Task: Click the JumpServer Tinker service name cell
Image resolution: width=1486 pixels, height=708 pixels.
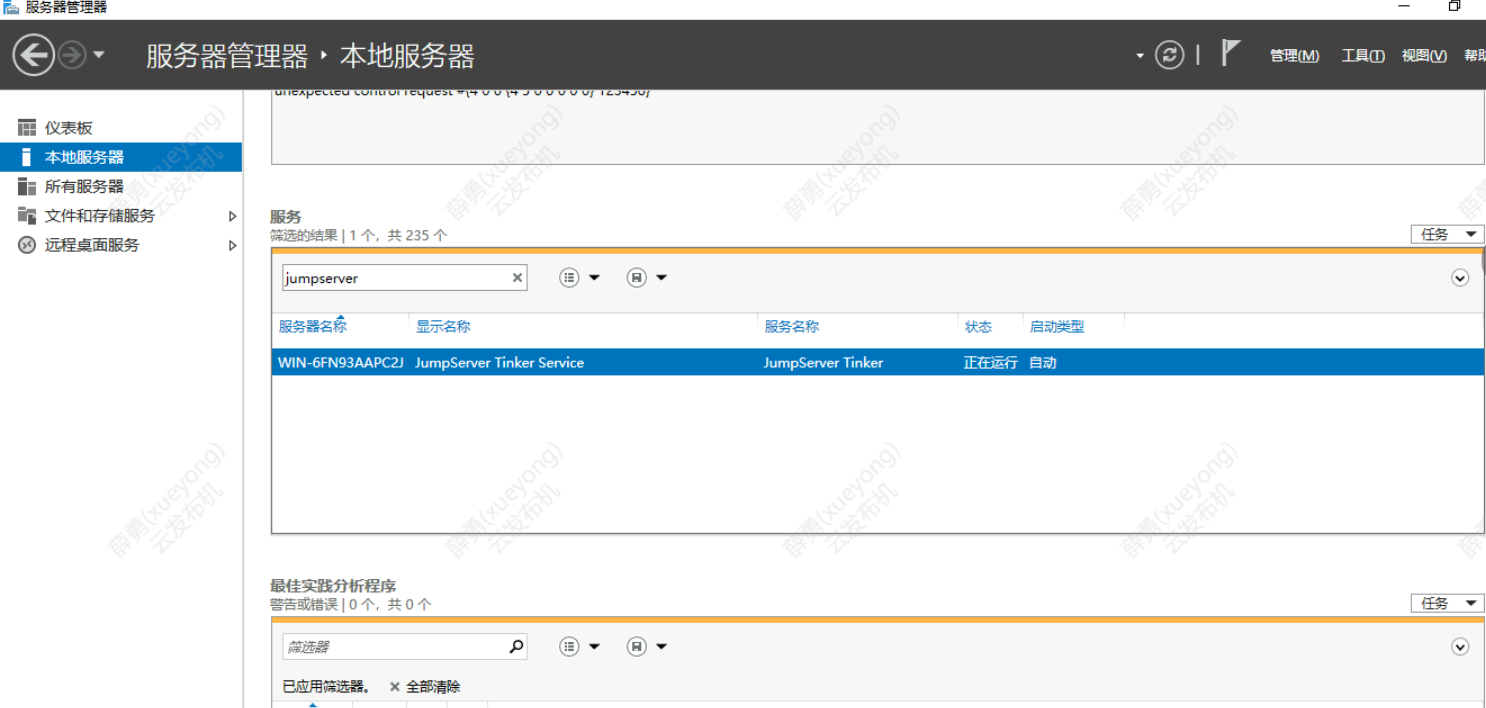Action: pyautogui.click(x=824, y=363)
